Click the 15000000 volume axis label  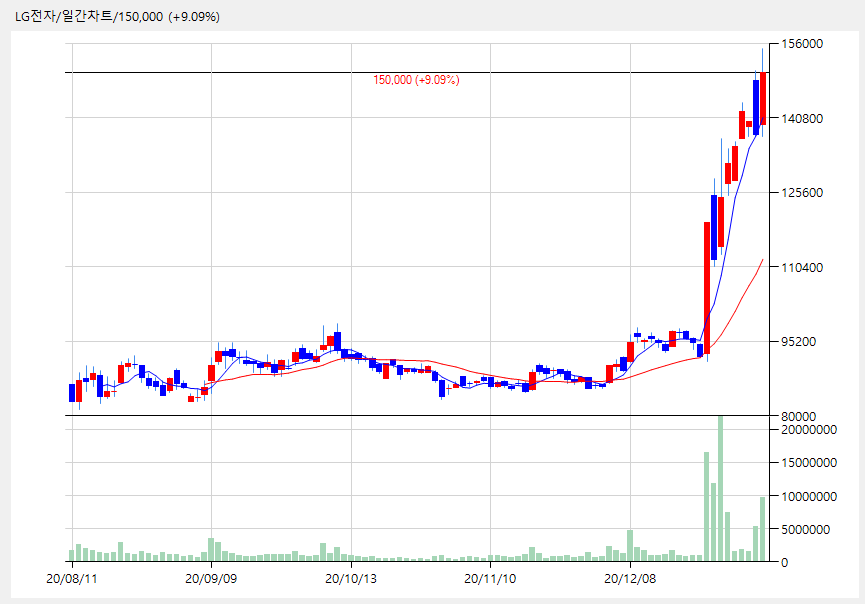click(x=809, y=462)
